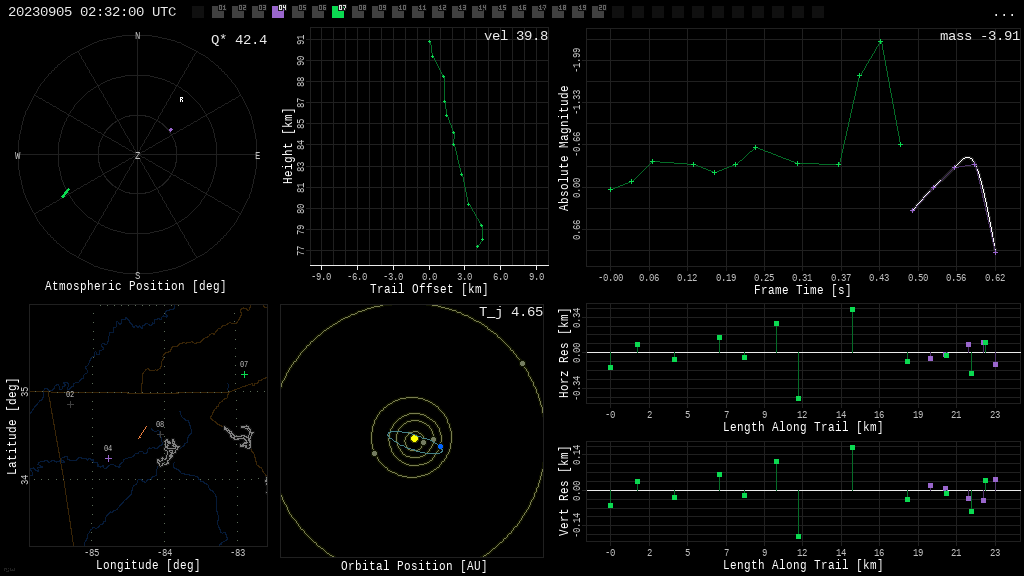Click the orange meteor track on map
Image resolution: width=1024 pixels, height=576 pixels.
142,433
